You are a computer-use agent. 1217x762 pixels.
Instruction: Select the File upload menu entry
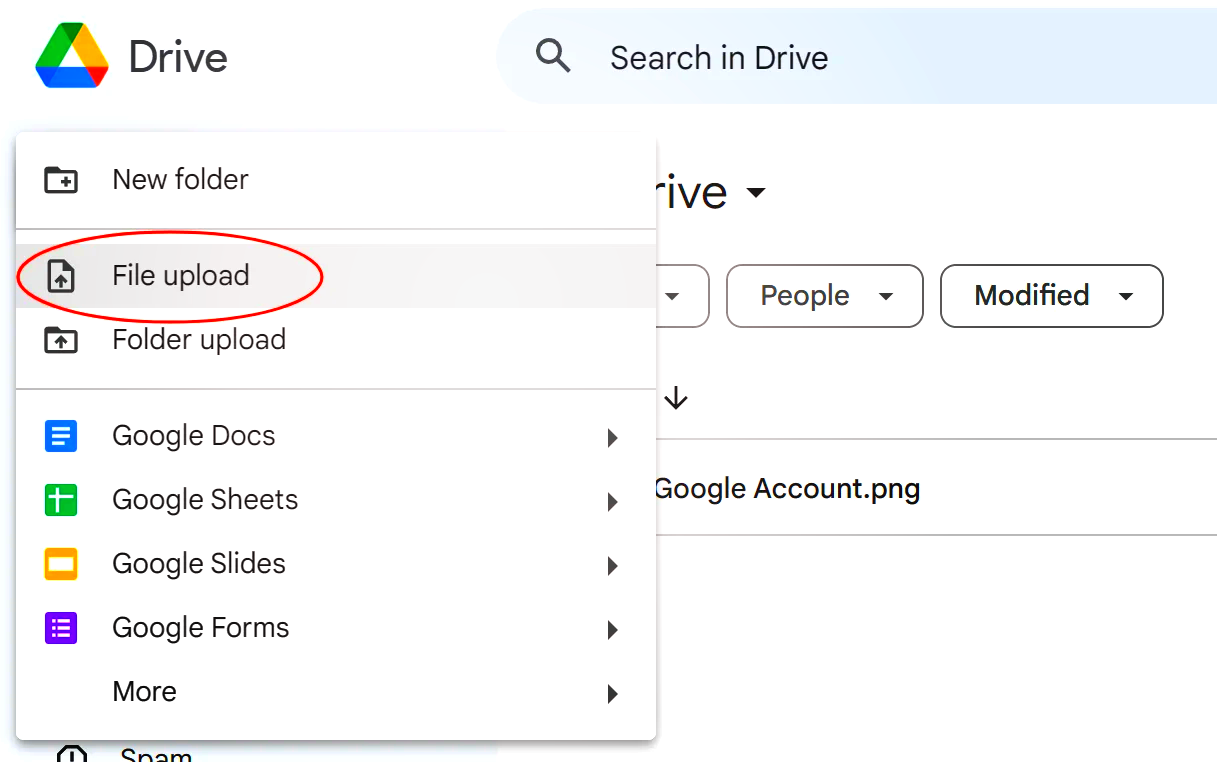[x=181, y=276]
